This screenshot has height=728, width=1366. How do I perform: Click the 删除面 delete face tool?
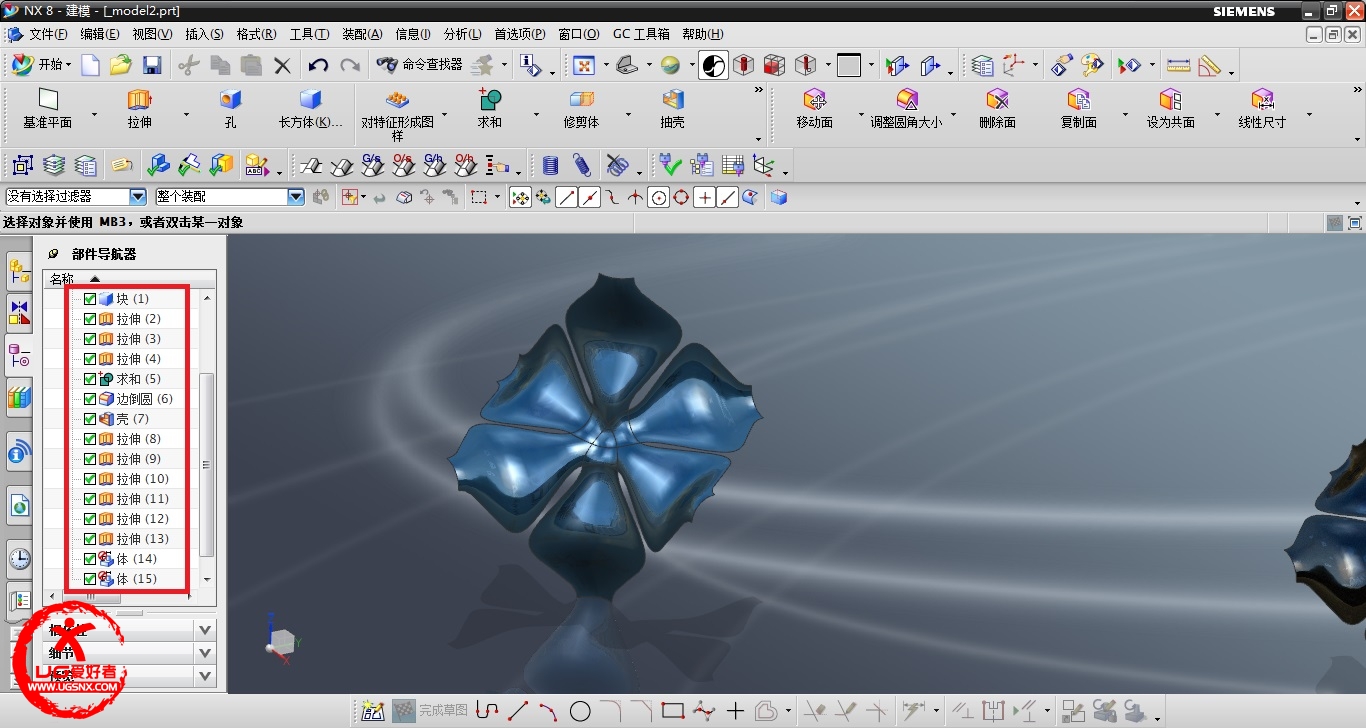[997, 110]
